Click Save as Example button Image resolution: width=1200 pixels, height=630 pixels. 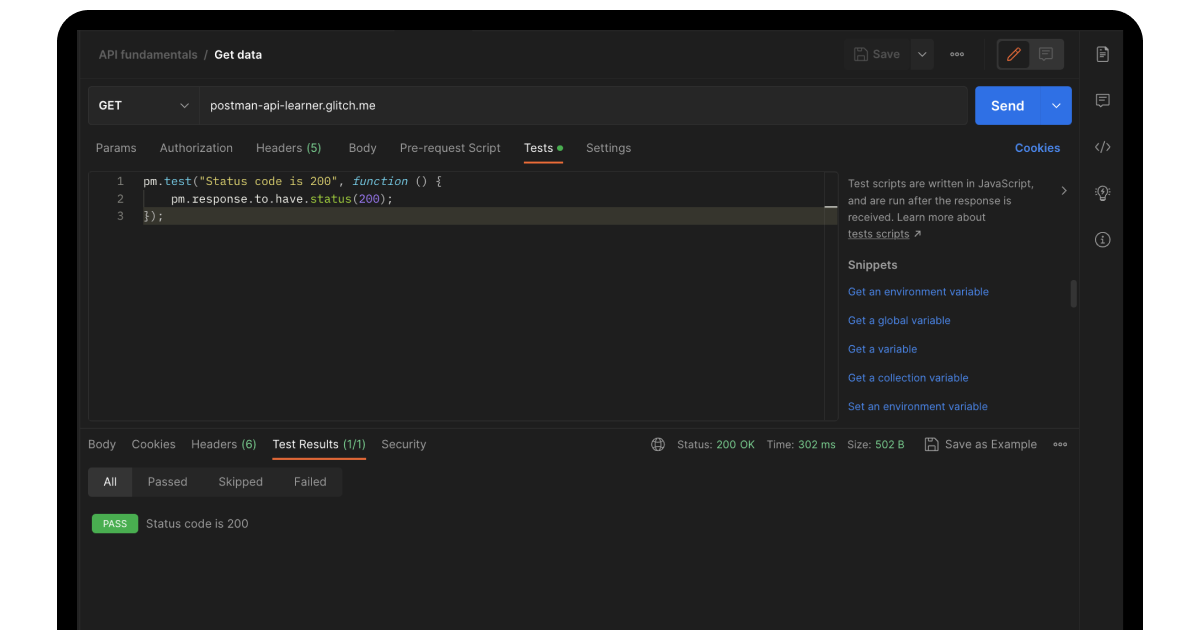click(980, 444)
